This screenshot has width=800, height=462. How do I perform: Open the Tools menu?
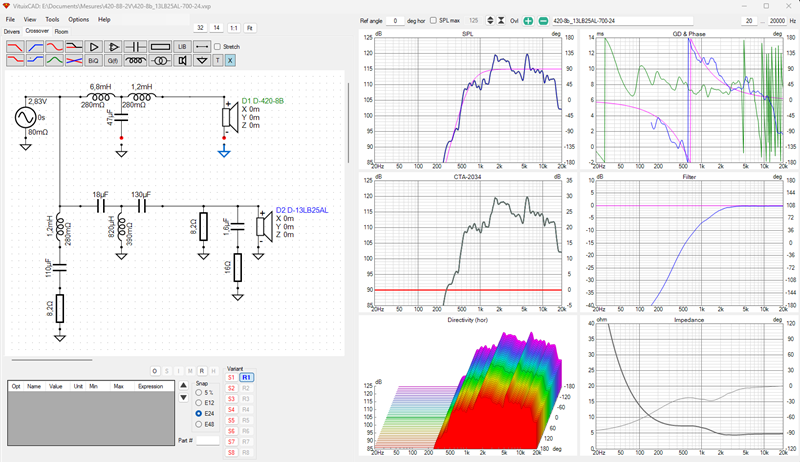[x=52, y=19]
